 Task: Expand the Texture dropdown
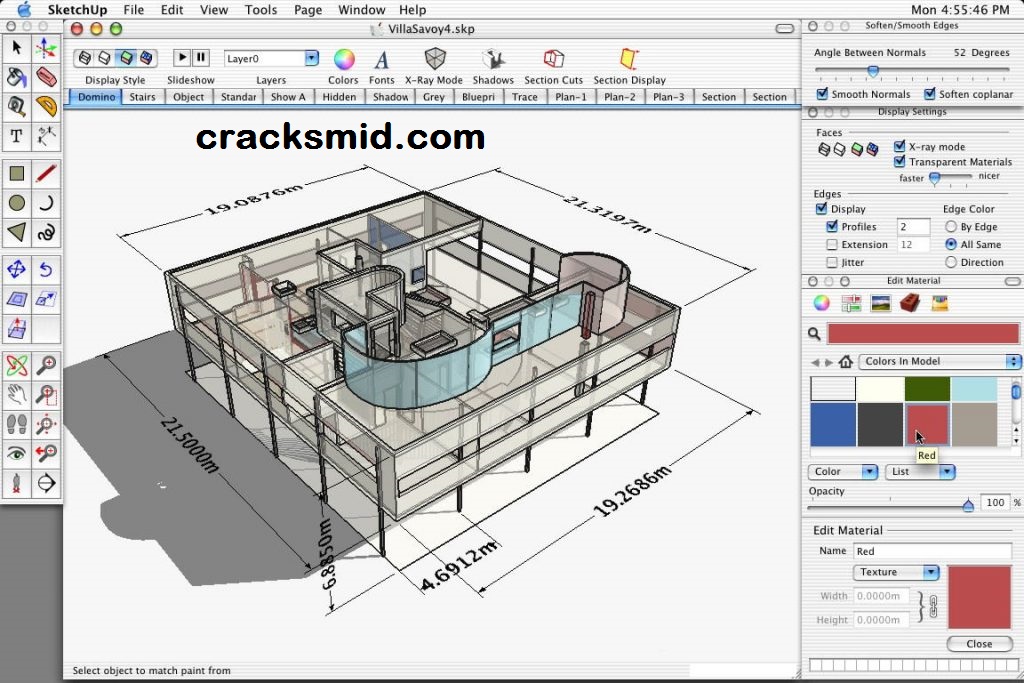click(896, 572)
